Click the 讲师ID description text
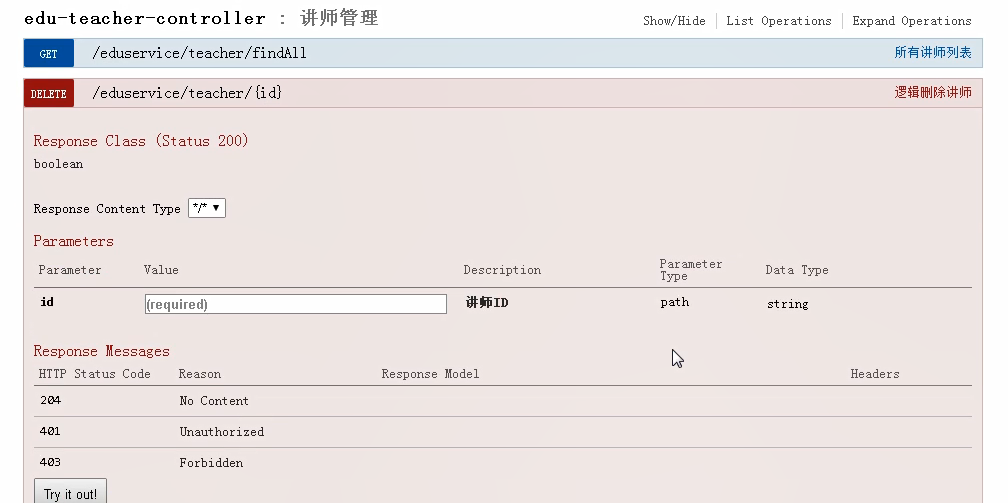The width and height of the screenshot is (1008, 503). coord(487,302)
